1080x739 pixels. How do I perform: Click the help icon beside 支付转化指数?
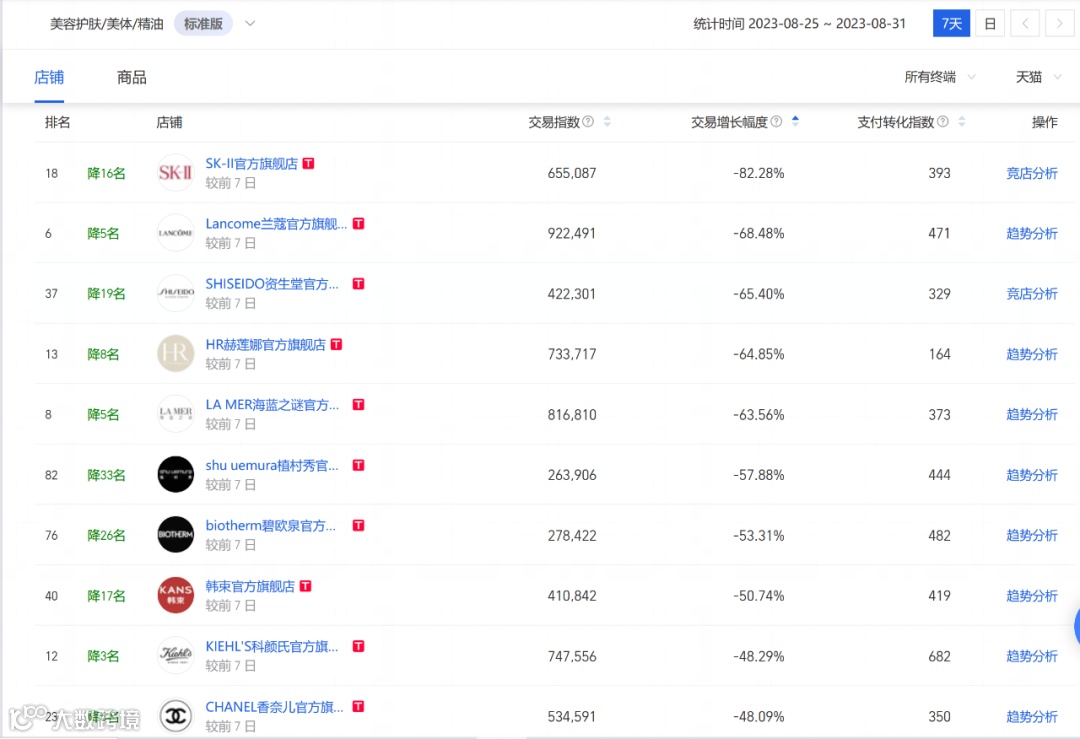[x=943, y=121]
